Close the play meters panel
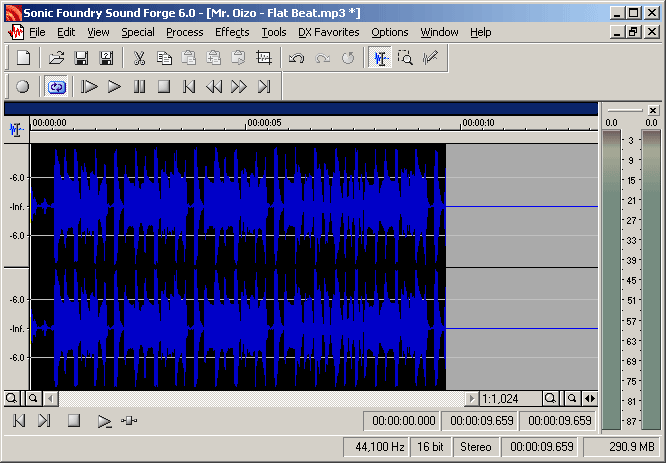 [x=653, y=110]
